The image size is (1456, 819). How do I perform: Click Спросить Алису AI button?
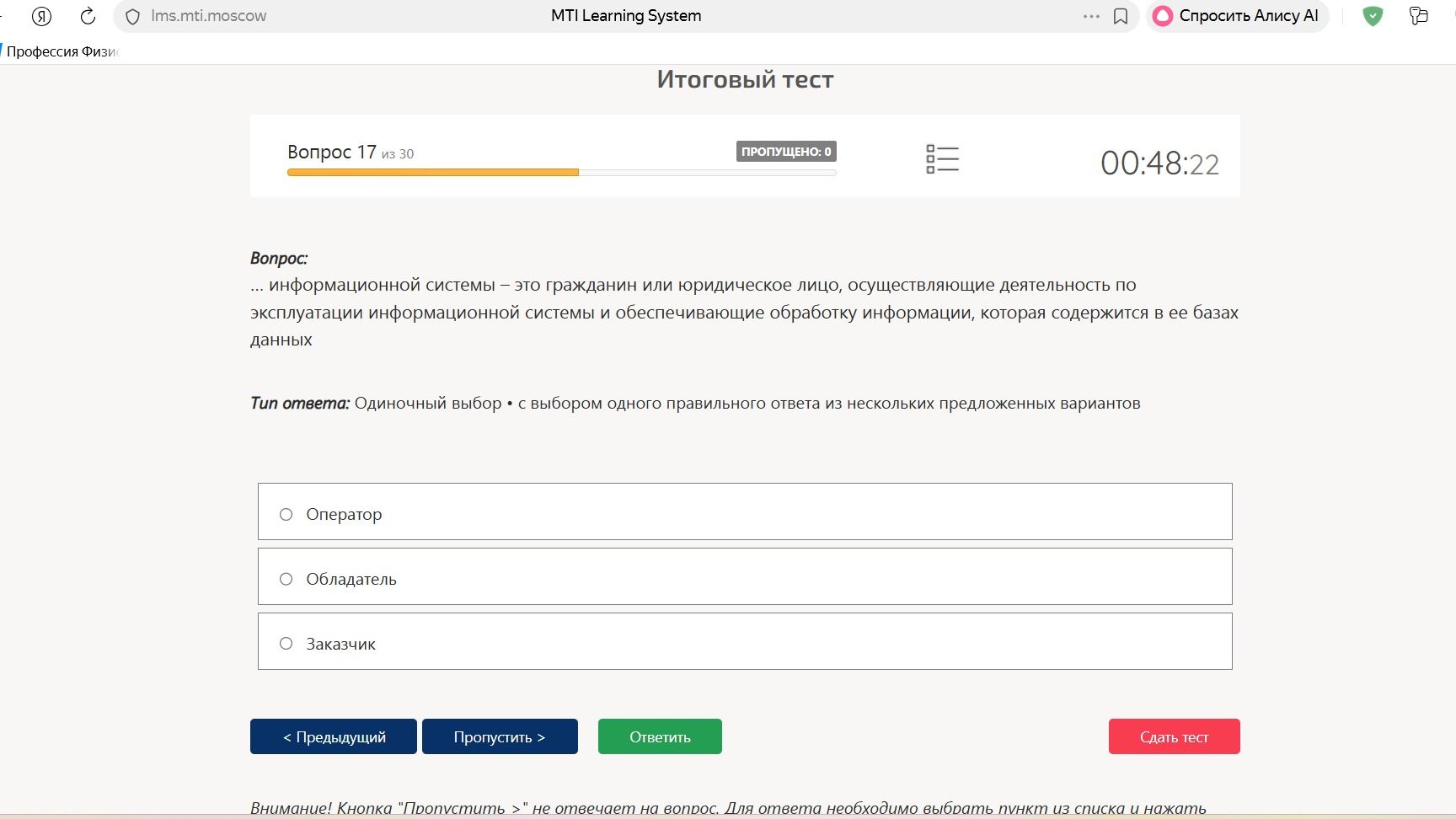[1237, 16]
